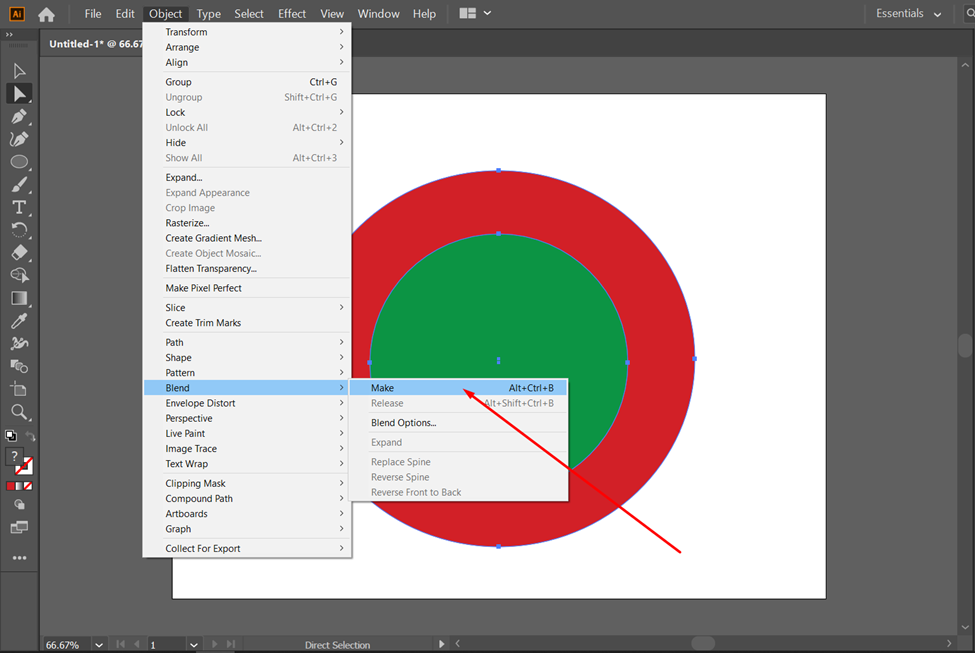Open the zoom level dropdown

(x=99, y=645)
